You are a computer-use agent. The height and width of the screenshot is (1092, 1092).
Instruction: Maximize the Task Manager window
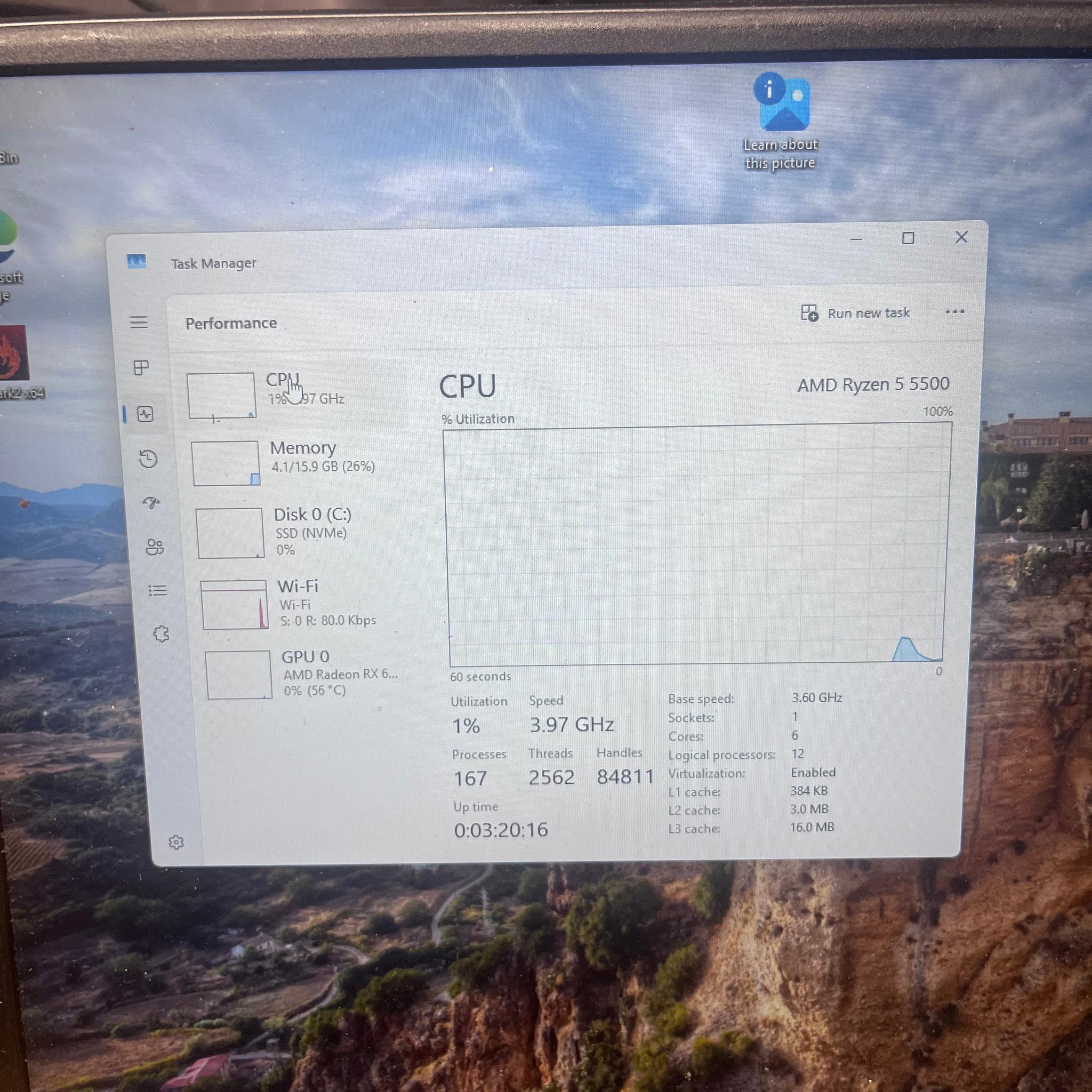(x=908, y=238)
